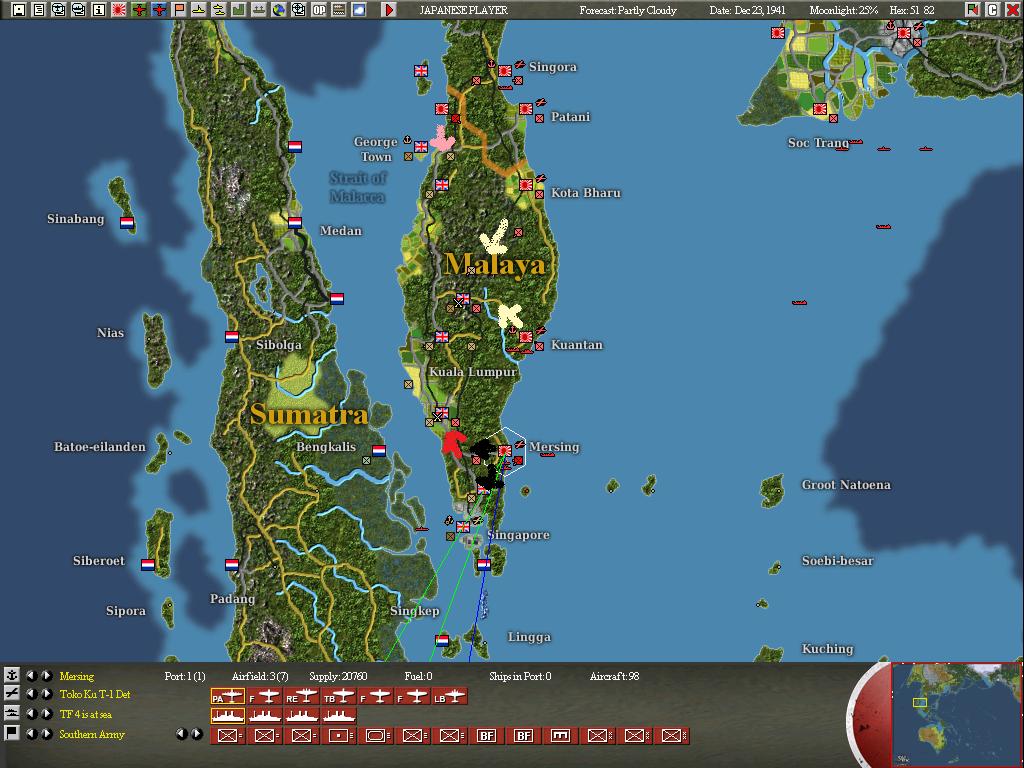The width and height of the screenshot is (1024, 768).
Task: Click the Dutch flag marker at Sinabang
Action: tap(127, 223)
